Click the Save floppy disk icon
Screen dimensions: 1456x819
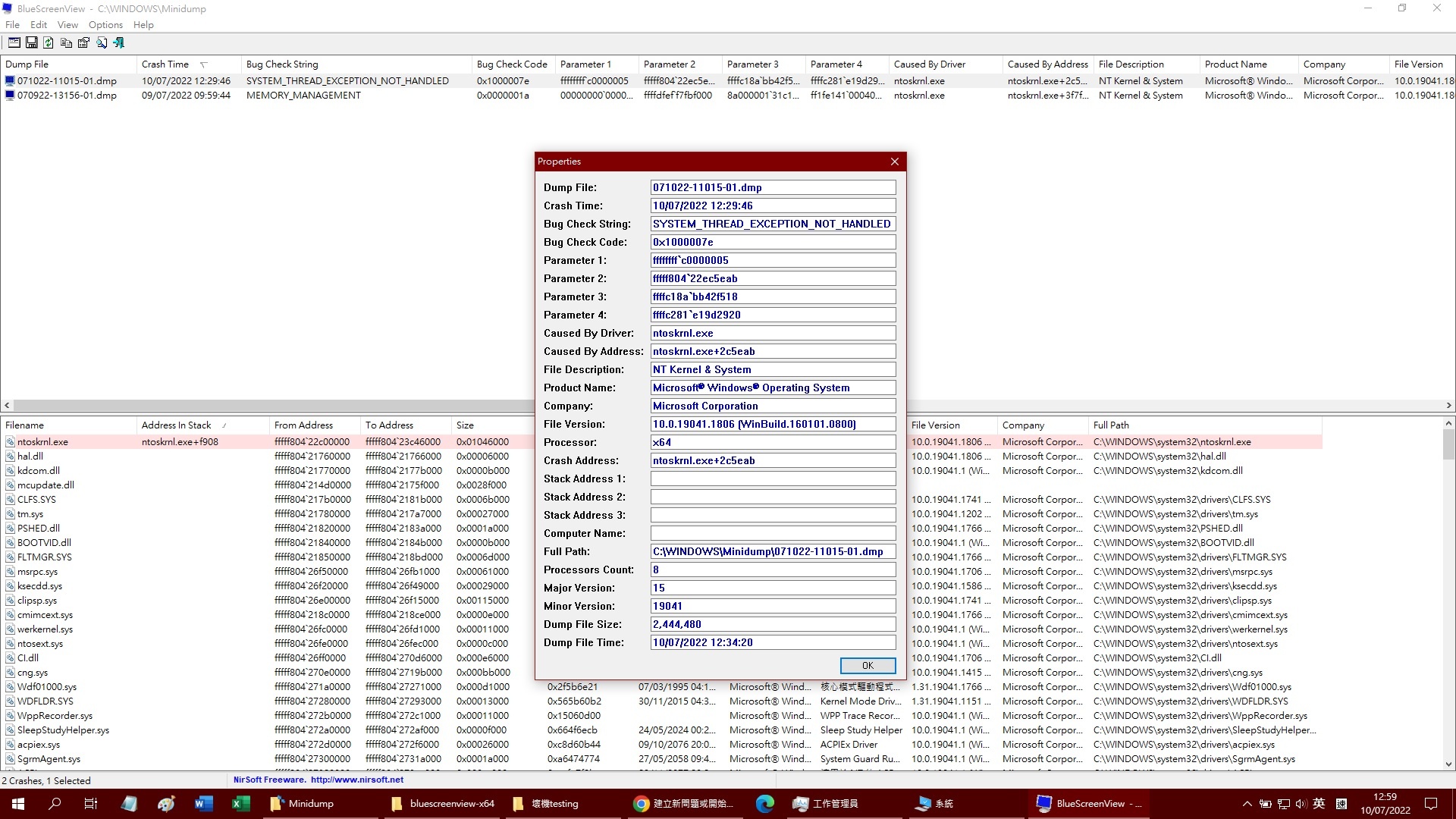(31, 43)
